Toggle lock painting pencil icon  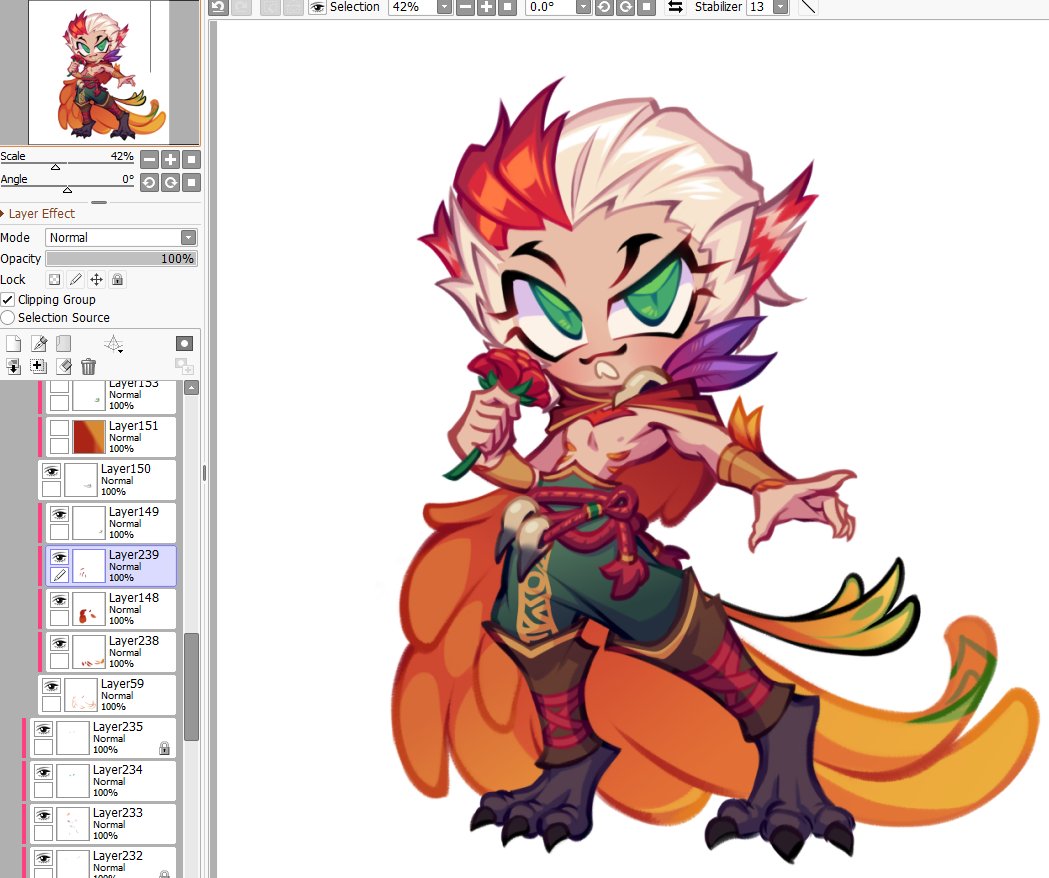point(76,279)
